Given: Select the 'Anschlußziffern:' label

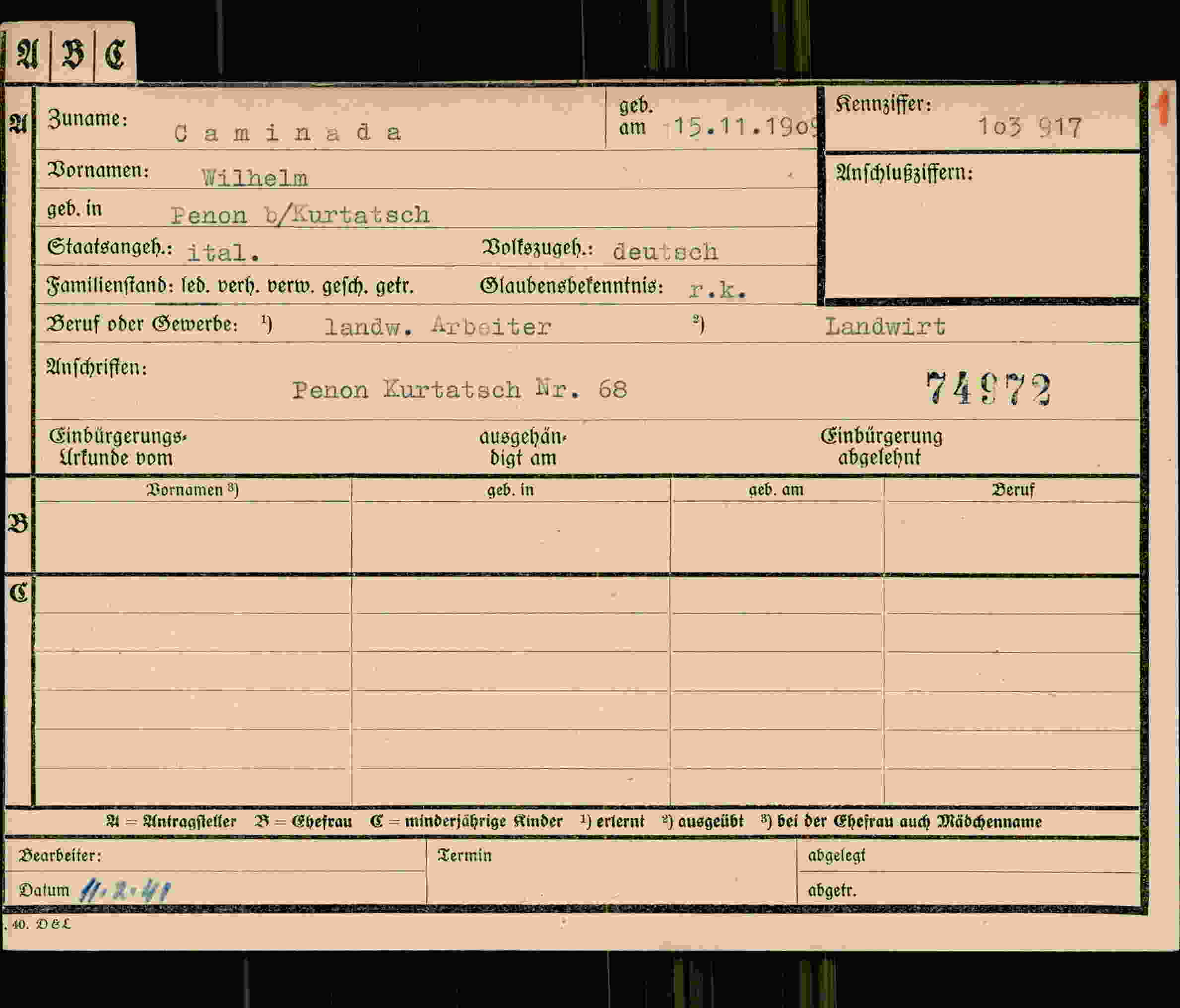Looking at the screenshot, I should click(904, 172).
